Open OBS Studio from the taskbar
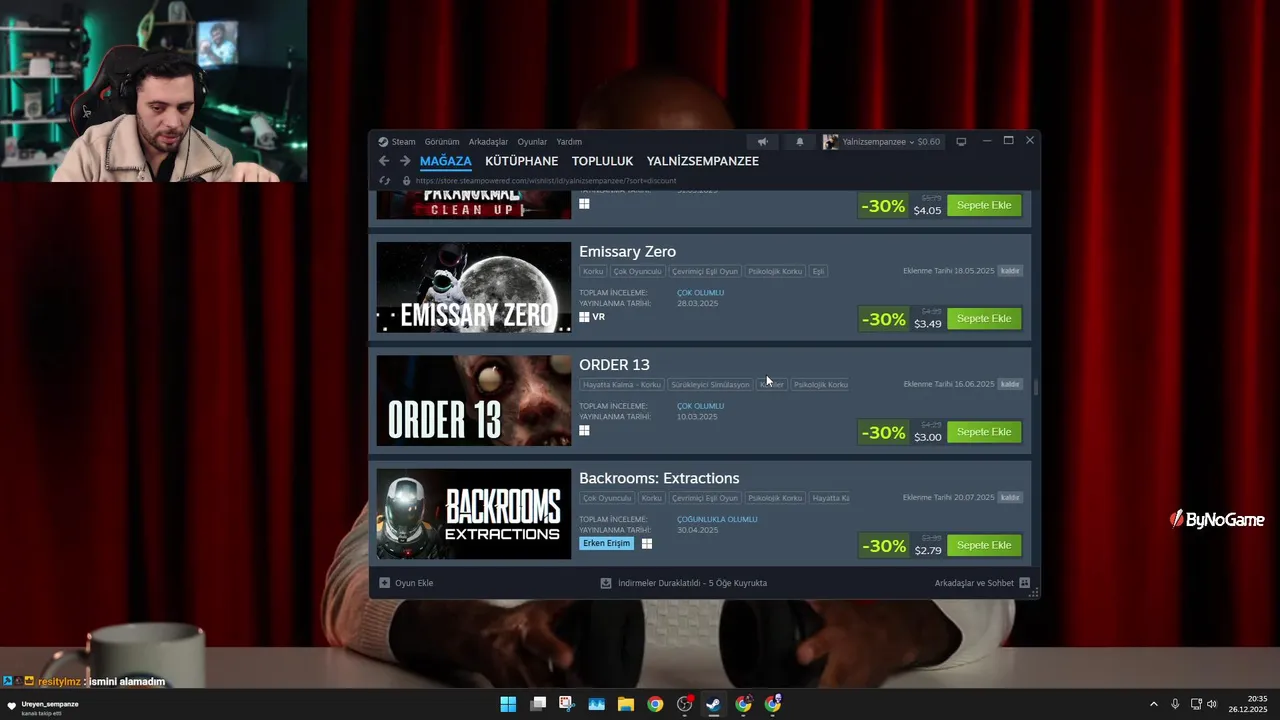Image resolution: width=1280 pixels, height=720 pixels. point(685,704)
